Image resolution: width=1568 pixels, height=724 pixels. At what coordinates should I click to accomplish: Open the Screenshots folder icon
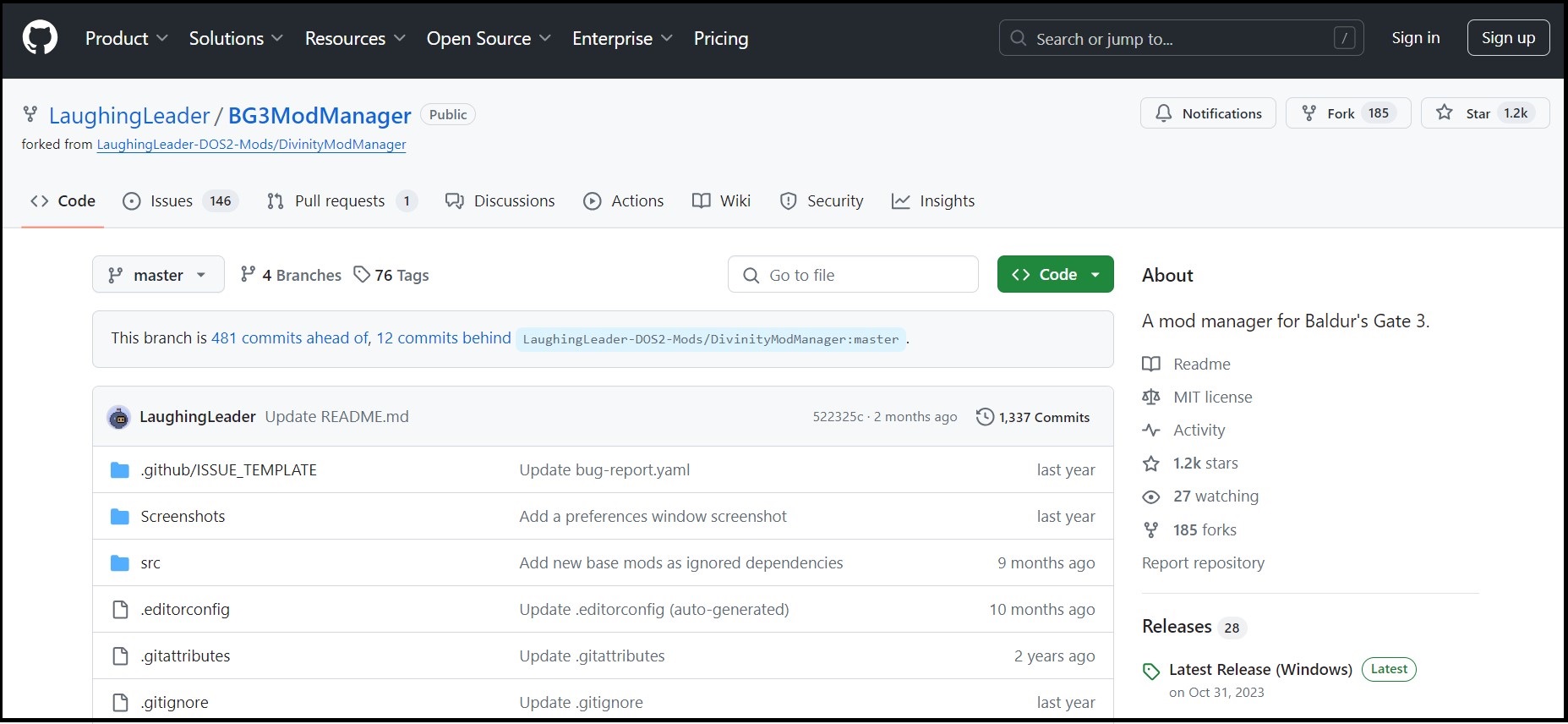(x=120, y=517)
